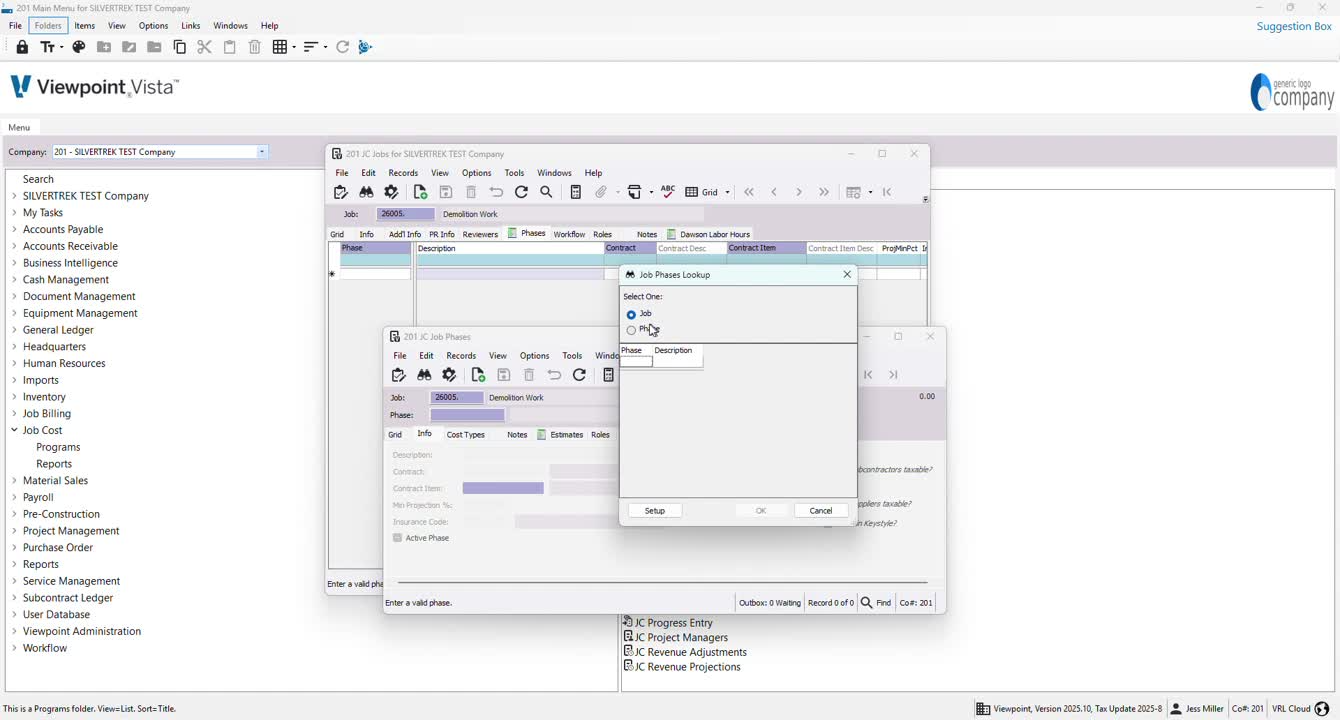Click the blue globe assistant icon
Image resolution: width=1340 pixels, height=720 pixels.
[x=366, y=47]
